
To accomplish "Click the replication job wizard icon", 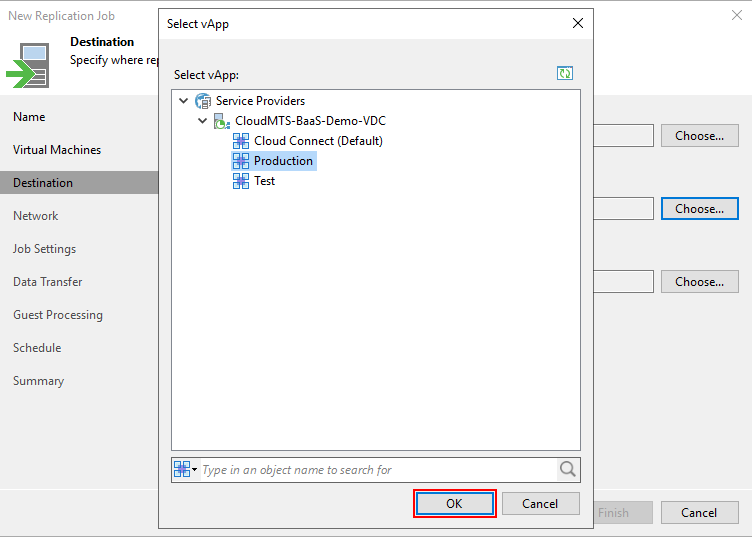I will (x=27, y=66).
